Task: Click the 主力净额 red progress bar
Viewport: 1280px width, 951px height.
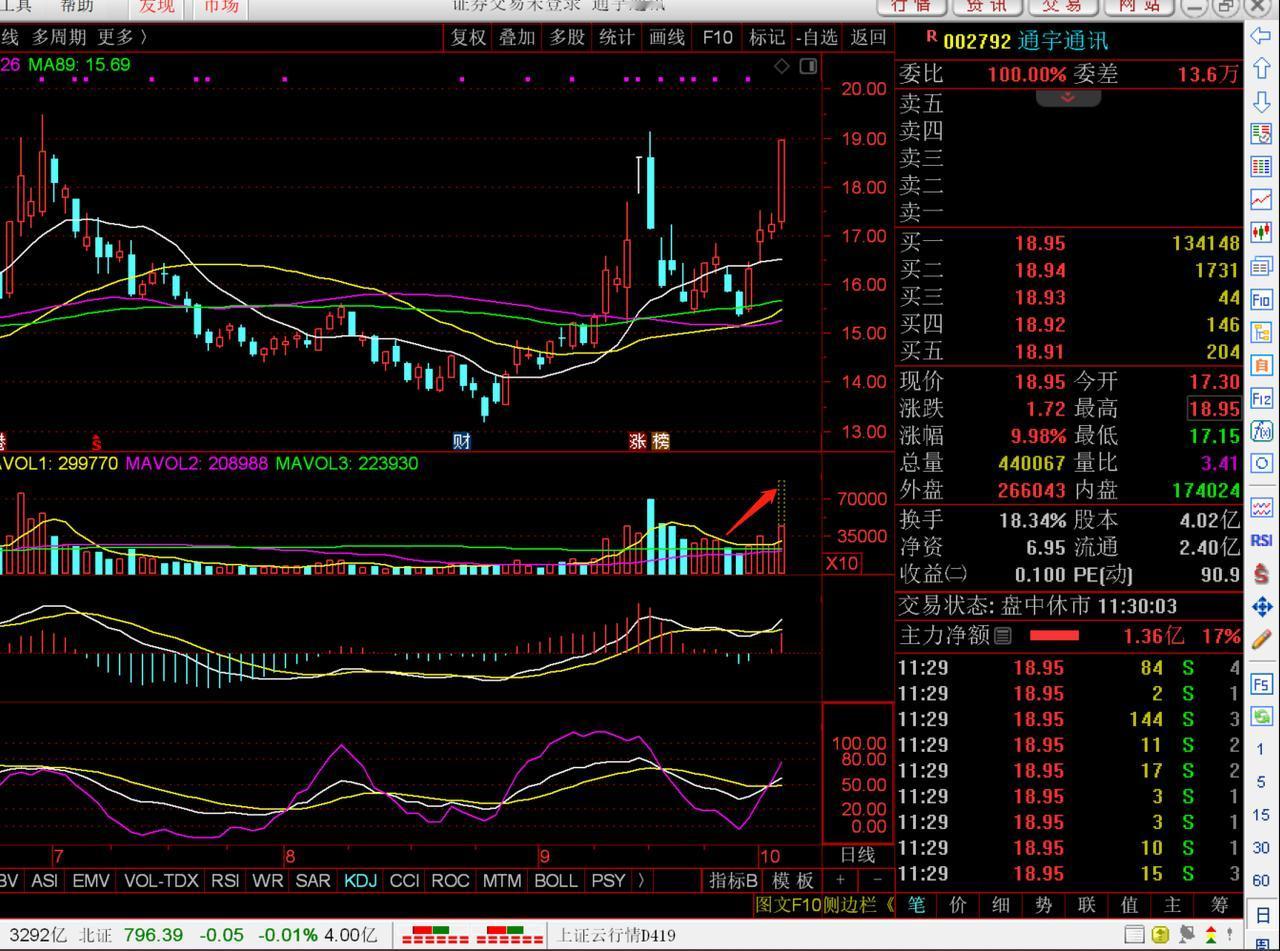Action: (x=1054, y=635)
